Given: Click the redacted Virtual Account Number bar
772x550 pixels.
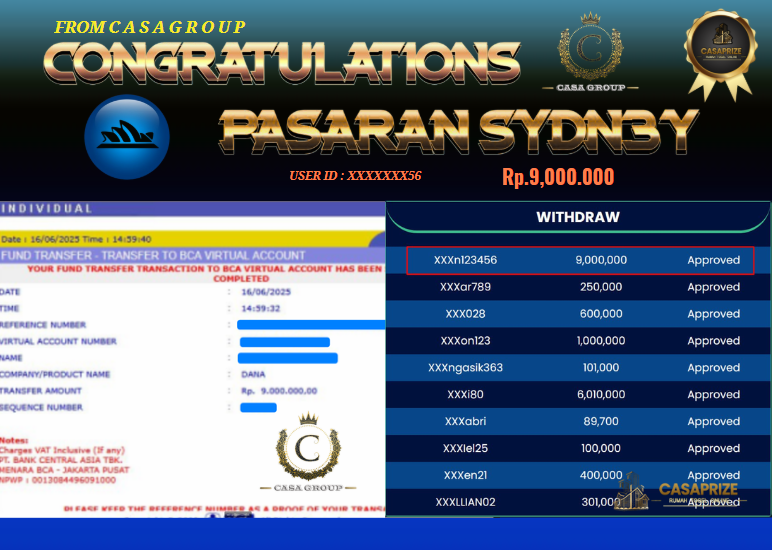Looking at the screenshot, I should click(284, 342).
